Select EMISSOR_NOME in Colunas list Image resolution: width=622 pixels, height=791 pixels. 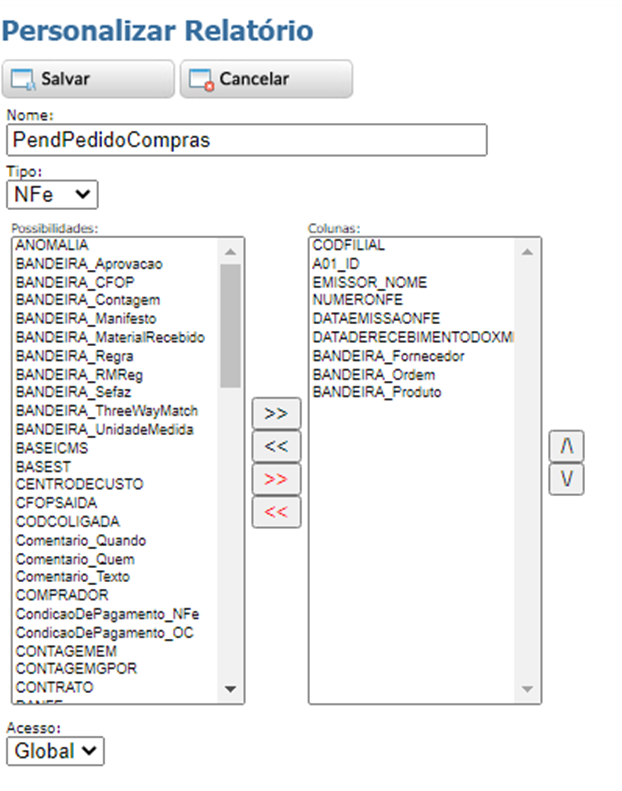coord(368,282)
